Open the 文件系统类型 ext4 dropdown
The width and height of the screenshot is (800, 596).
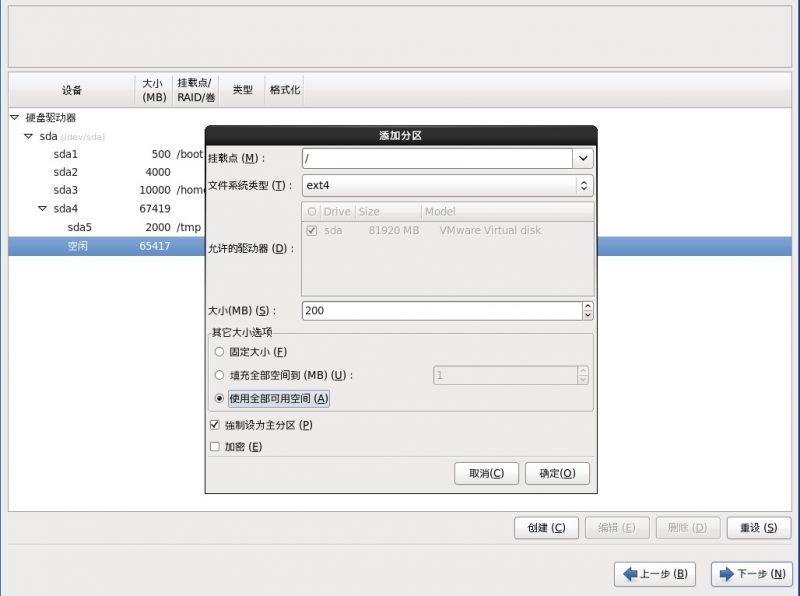[x=584, y=186]
